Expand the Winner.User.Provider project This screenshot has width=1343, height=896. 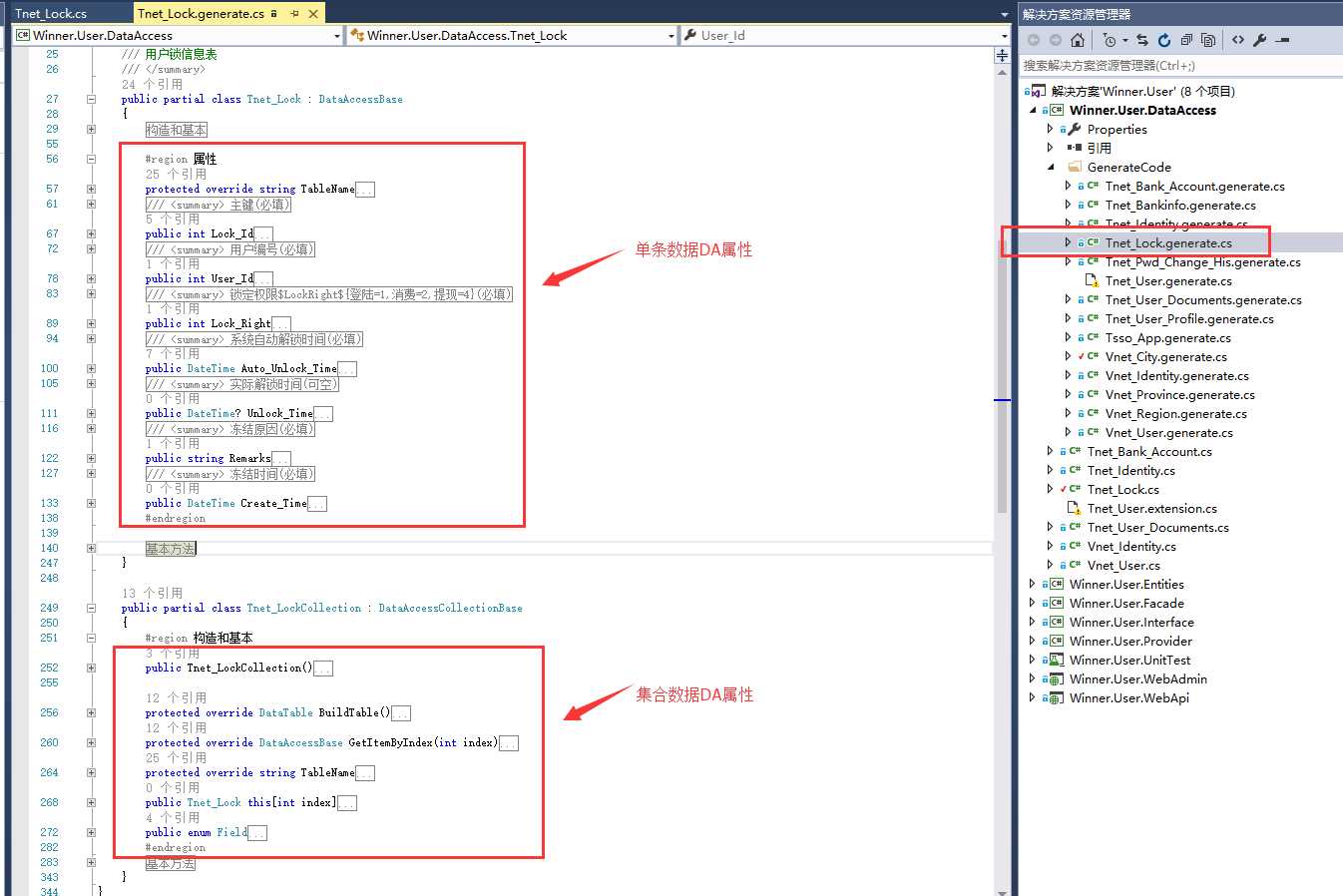pyautogui.click(x=1033, y=641)
